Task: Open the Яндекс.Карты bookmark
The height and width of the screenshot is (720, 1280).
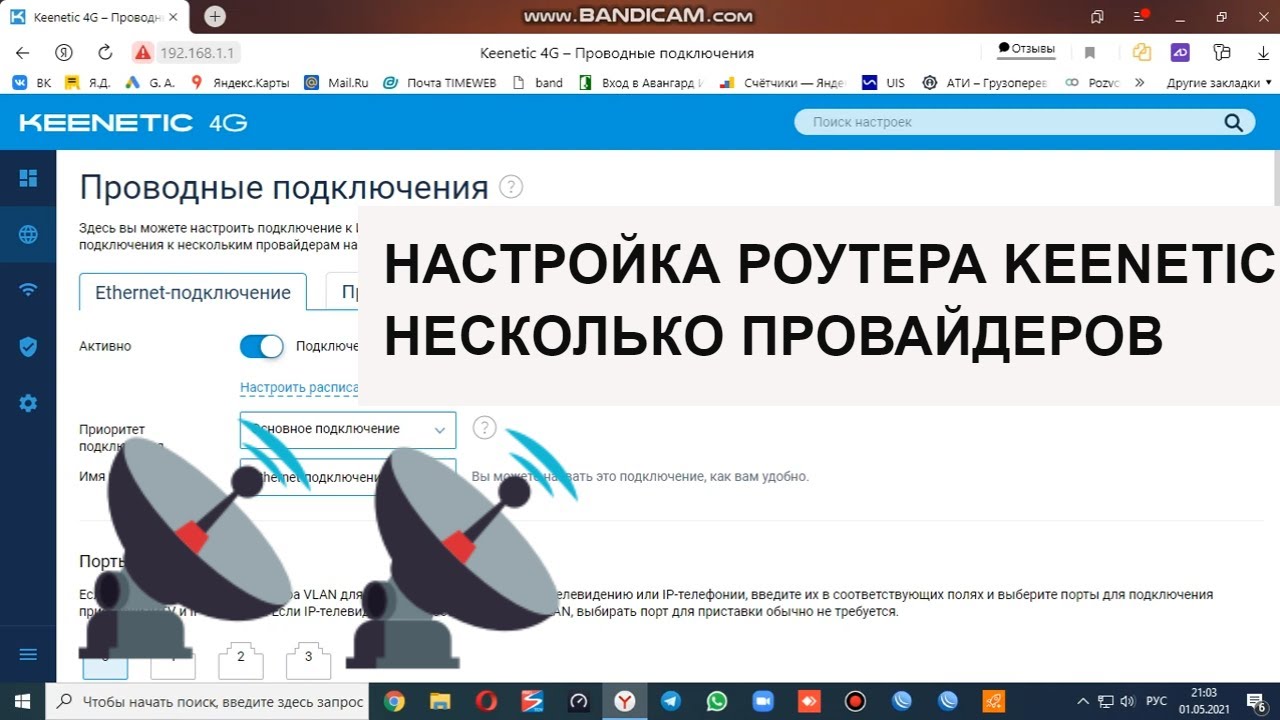Action: pos(239,83)
